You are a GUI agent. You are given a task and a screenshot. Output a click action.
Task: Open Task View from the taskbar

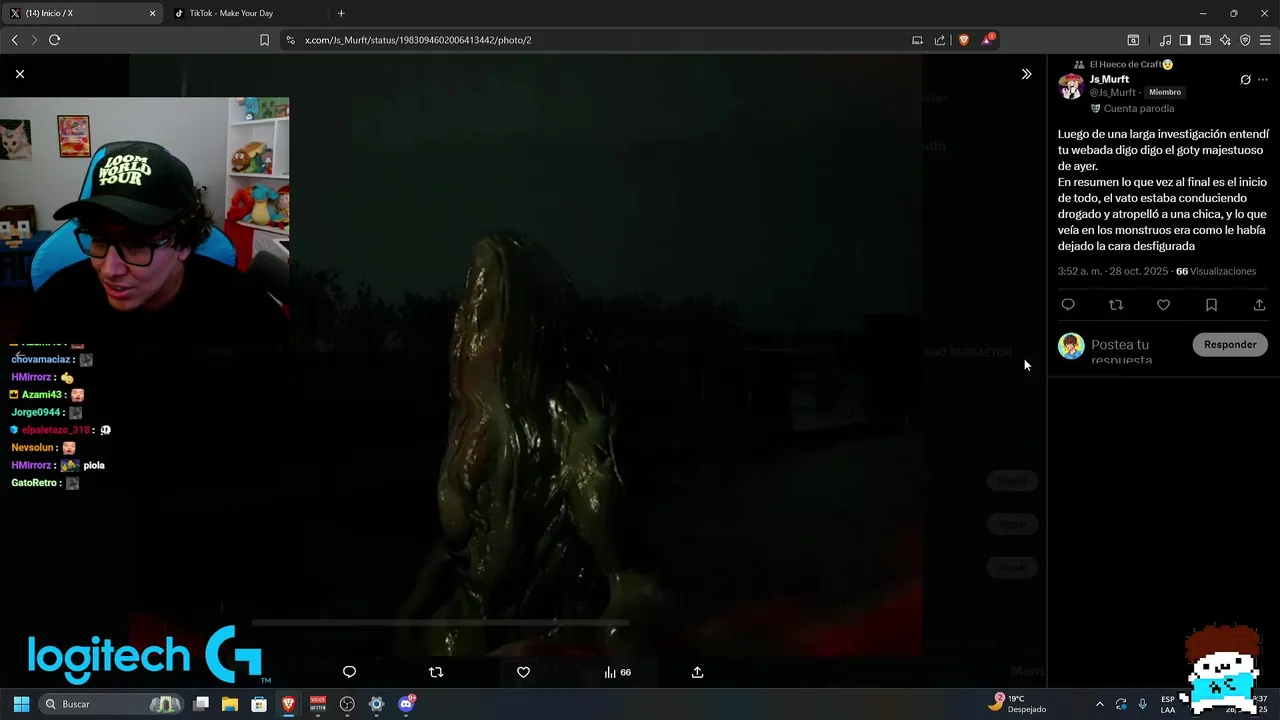201,704
